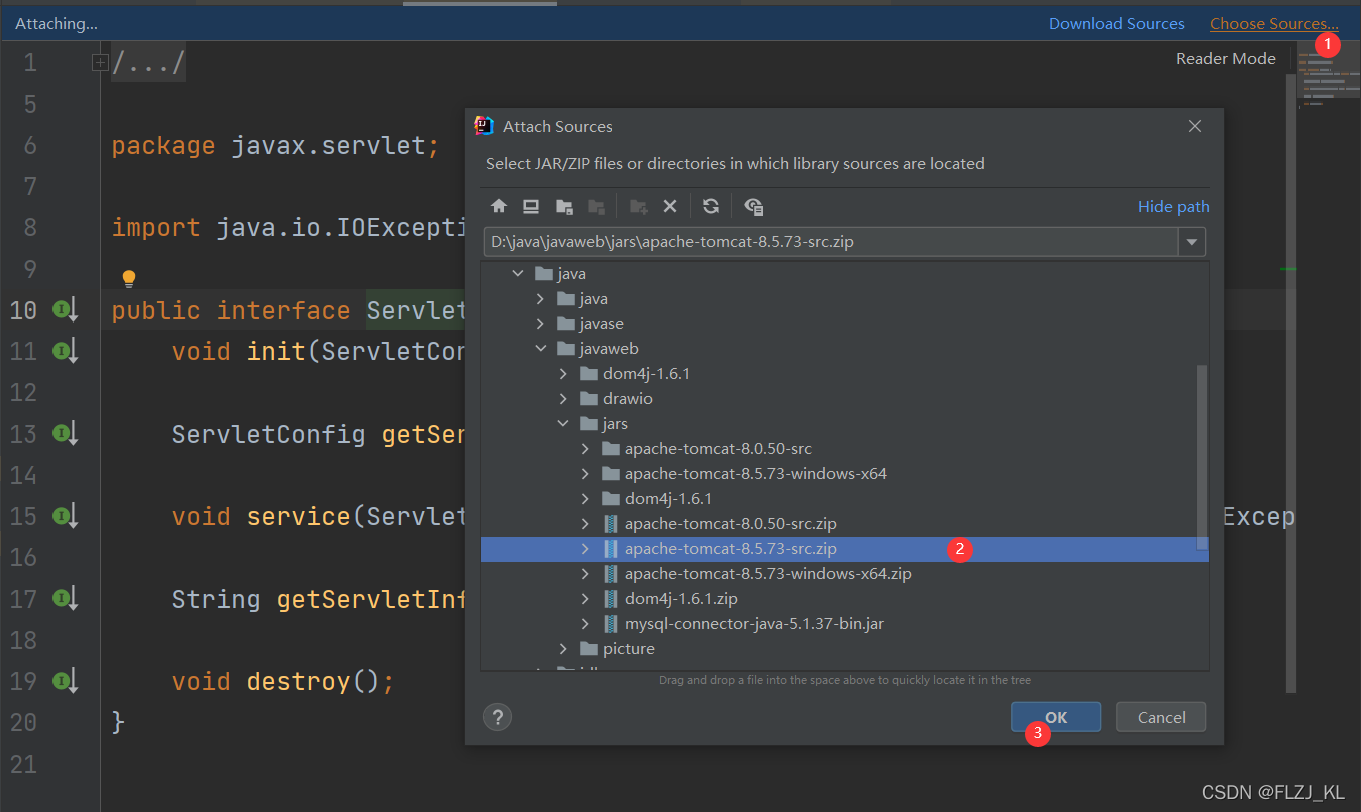
Task: Click the Delete (X) toolbar icon
Action: click(670, 206)
